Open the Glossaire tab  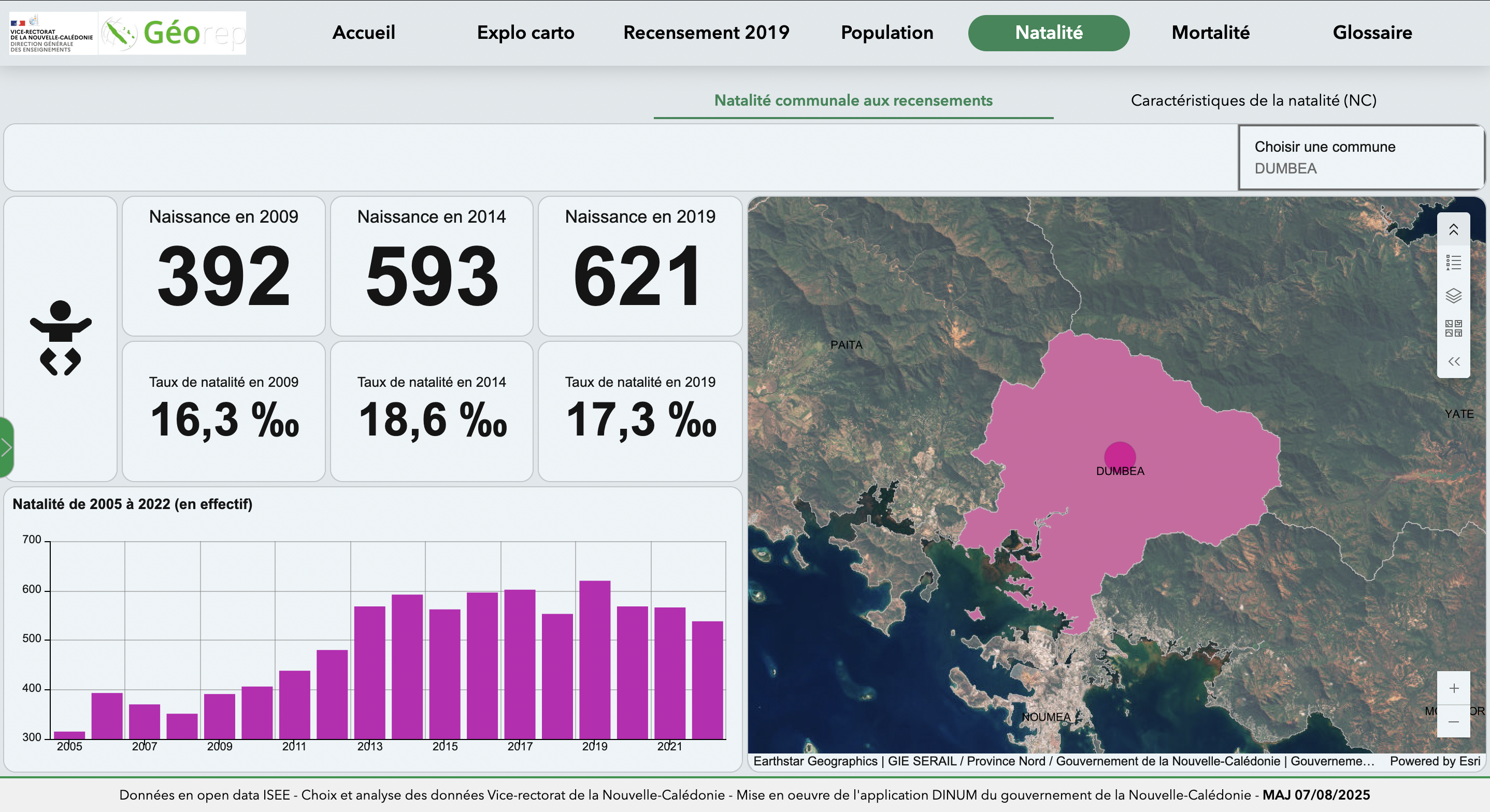click(x=1372, y=33)
